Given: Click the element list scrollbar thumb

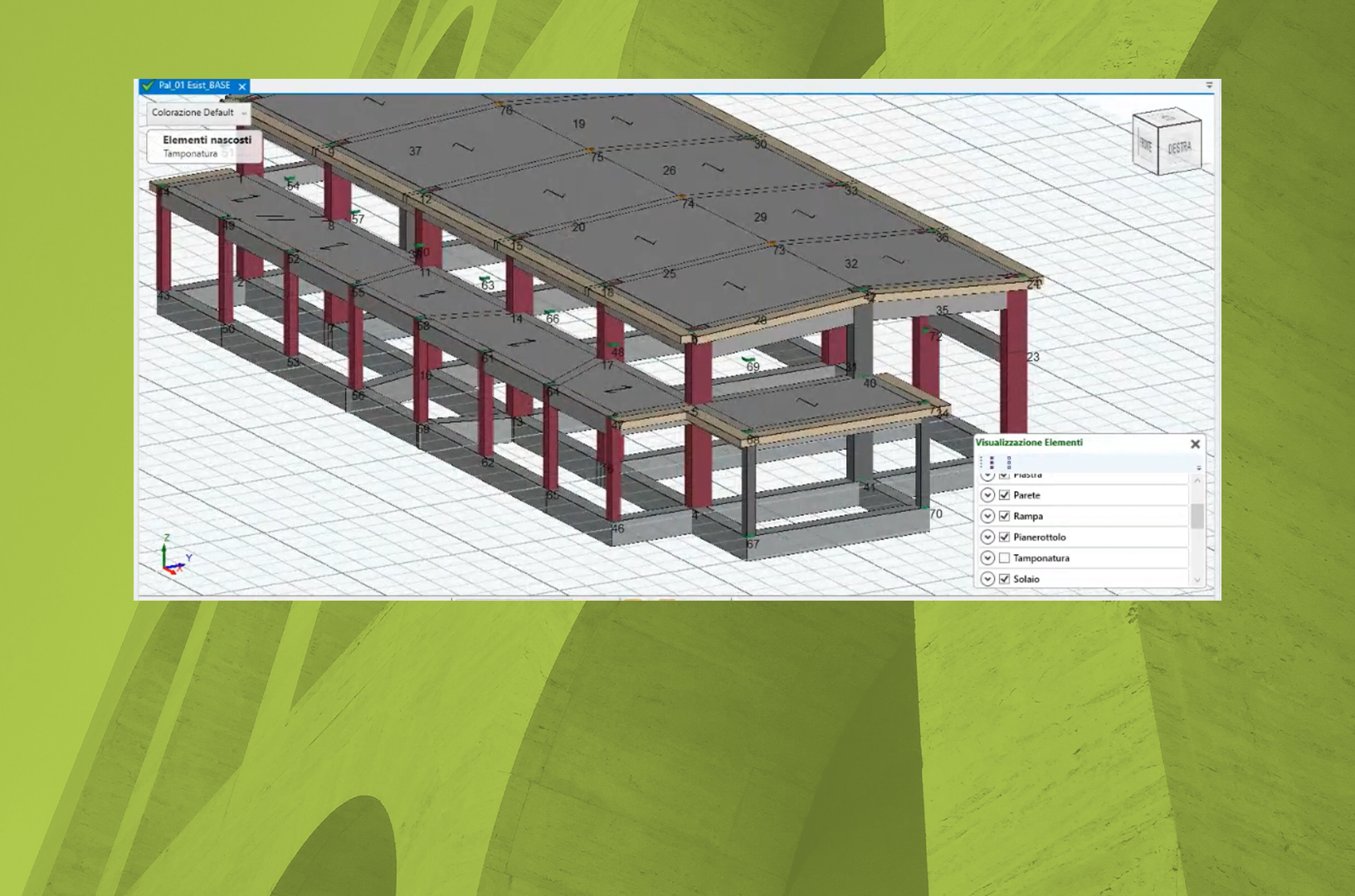Looking at the screenshot, I should click(1197, 516).
